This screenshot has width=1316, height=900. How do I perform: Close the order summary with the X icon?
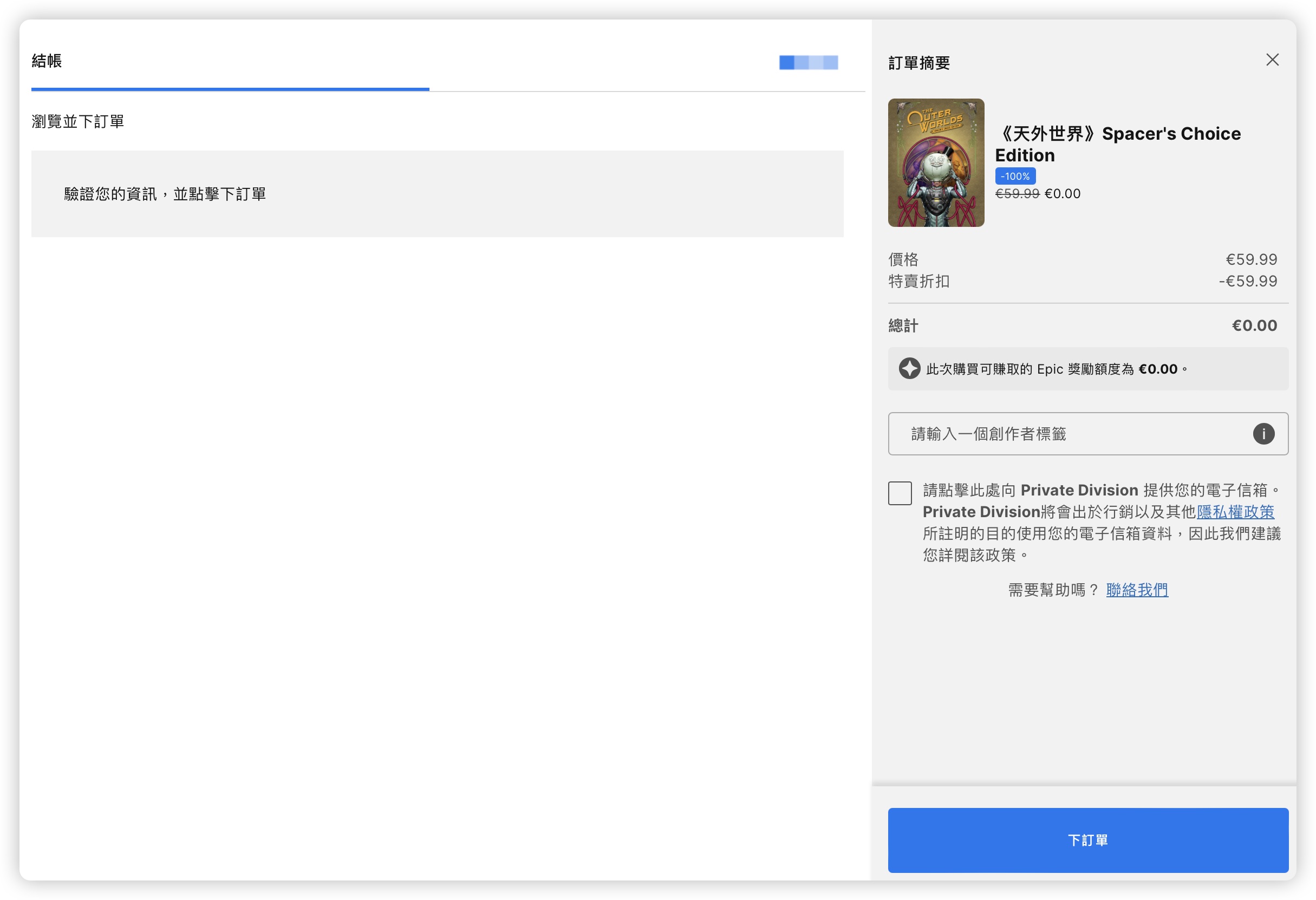[1272, 60]
